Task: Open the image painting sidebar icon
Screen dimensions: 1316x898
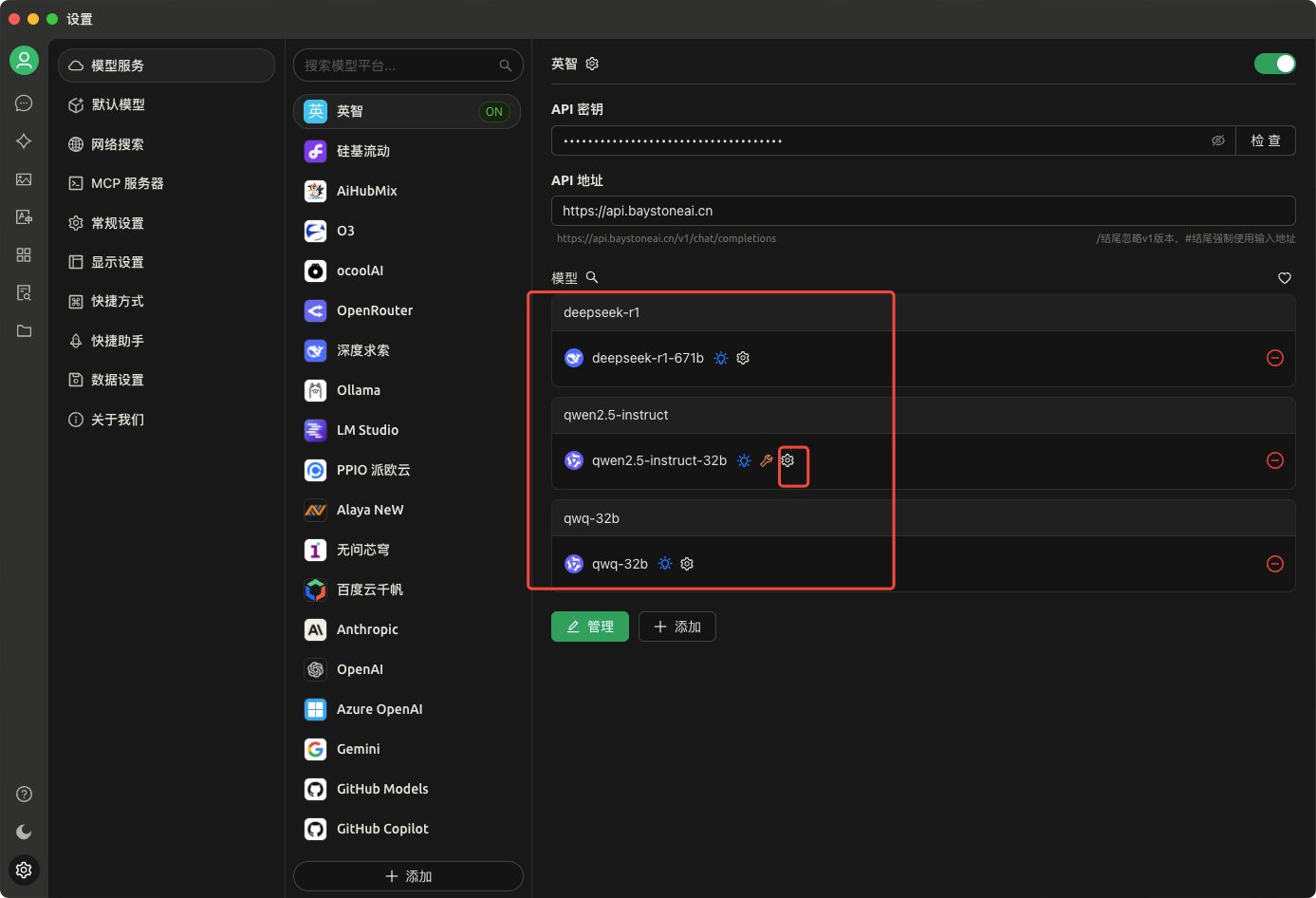Action: 24,179
